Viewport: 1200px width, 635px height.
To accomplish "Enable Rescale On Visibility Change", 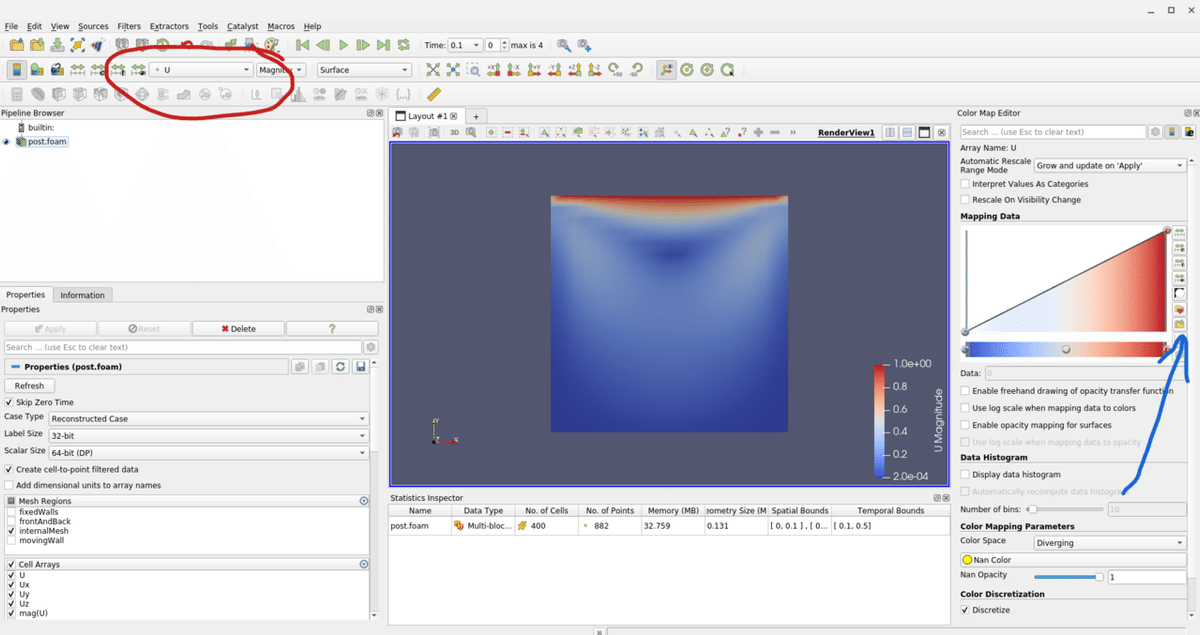I will coord(965,200).
